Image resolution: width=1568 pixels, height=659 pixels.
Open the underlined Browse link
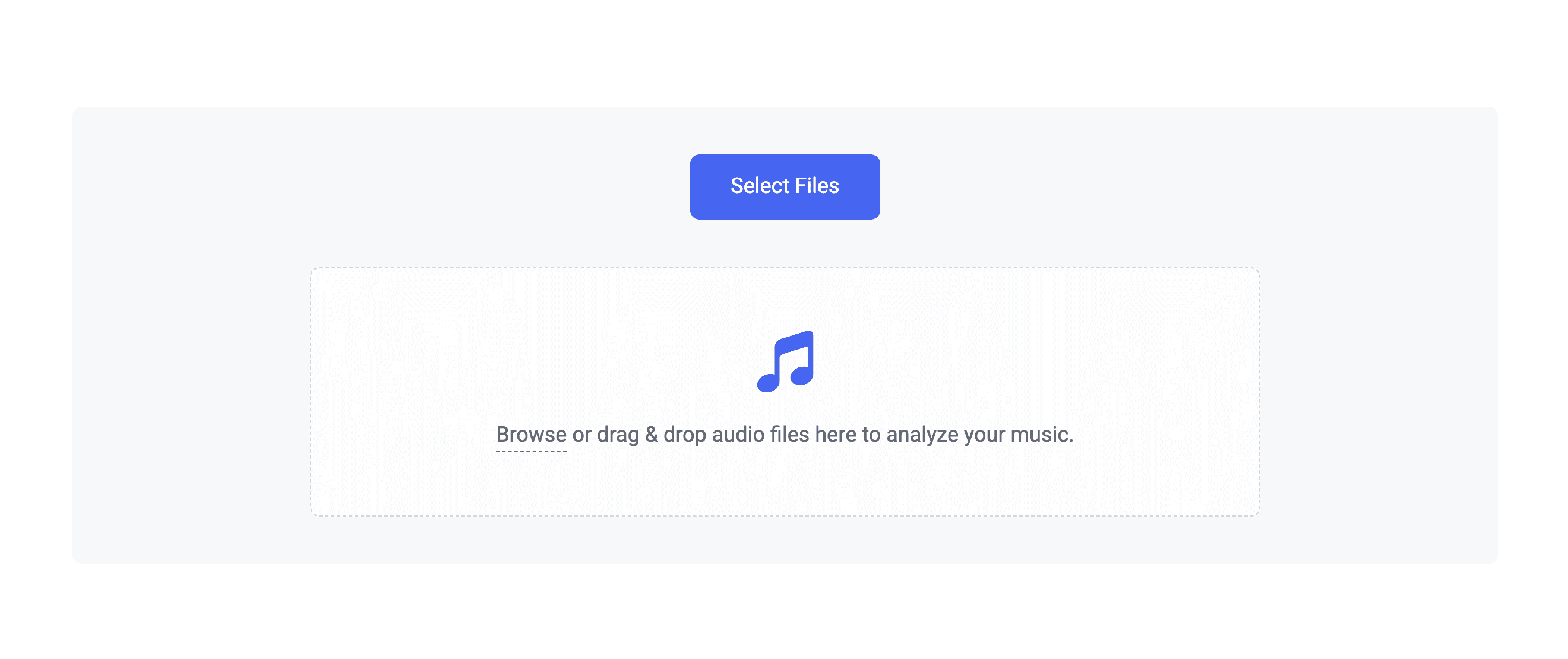[x=531, y=435]
